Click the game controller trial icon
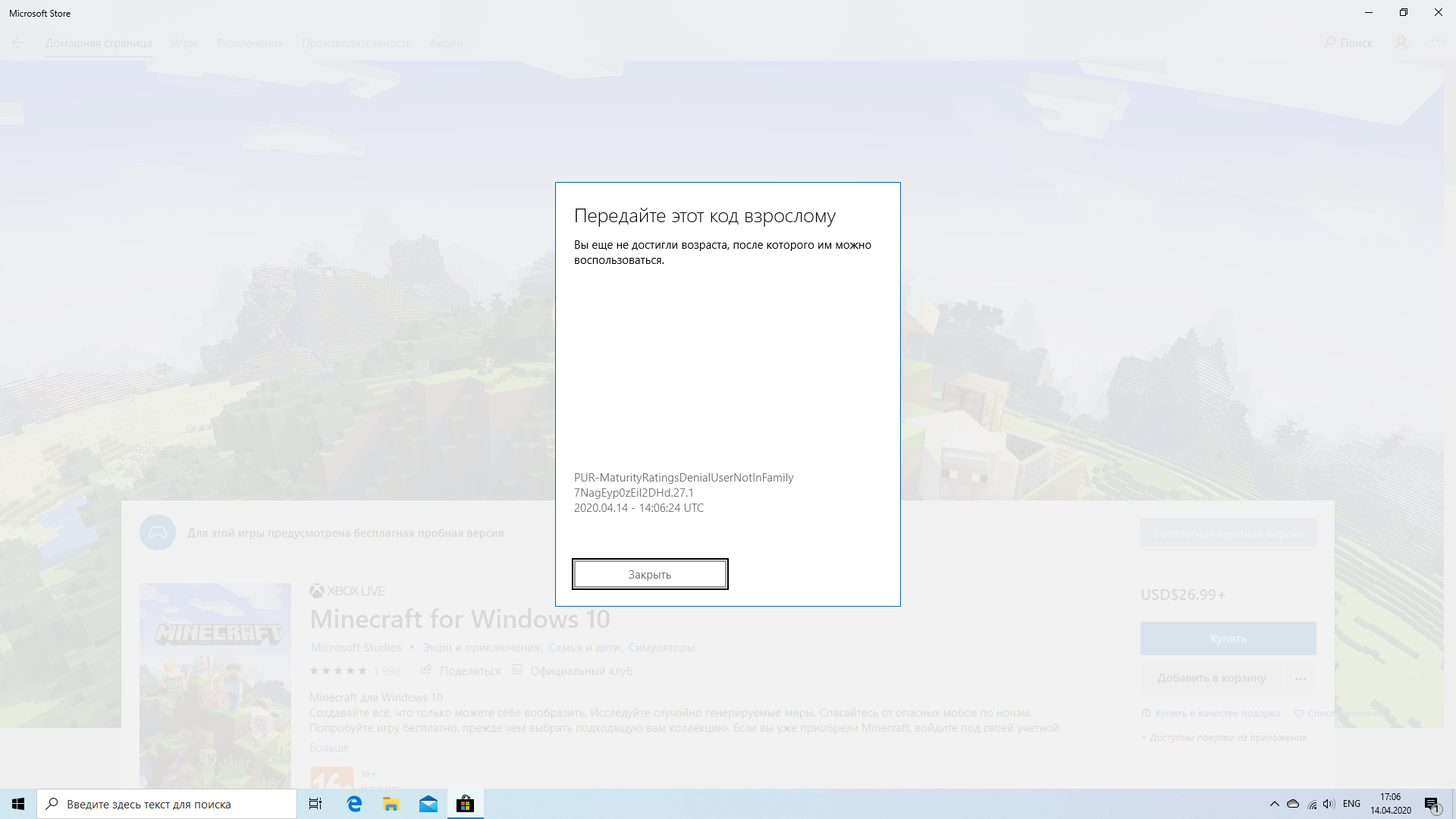Viewport: 1456px width, 819px height. [158, 532]
